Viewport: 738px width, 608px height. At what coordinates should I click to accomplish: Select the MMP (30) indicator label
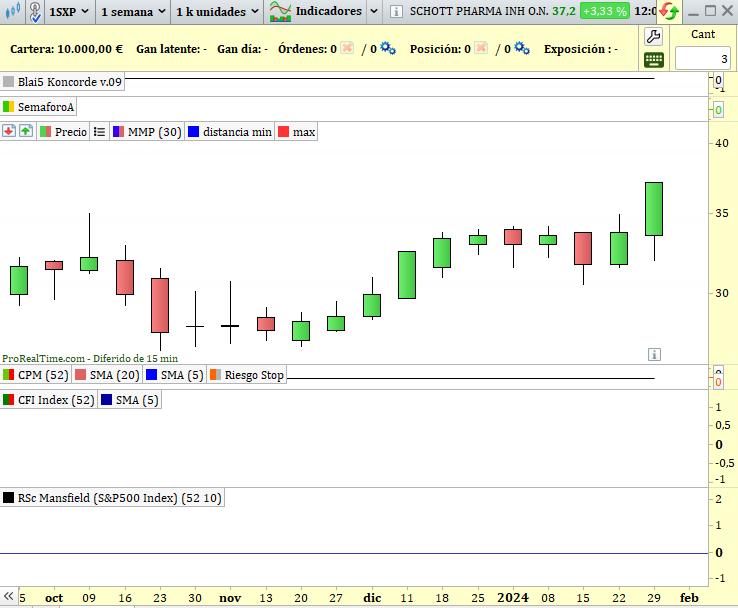[147, 132]
